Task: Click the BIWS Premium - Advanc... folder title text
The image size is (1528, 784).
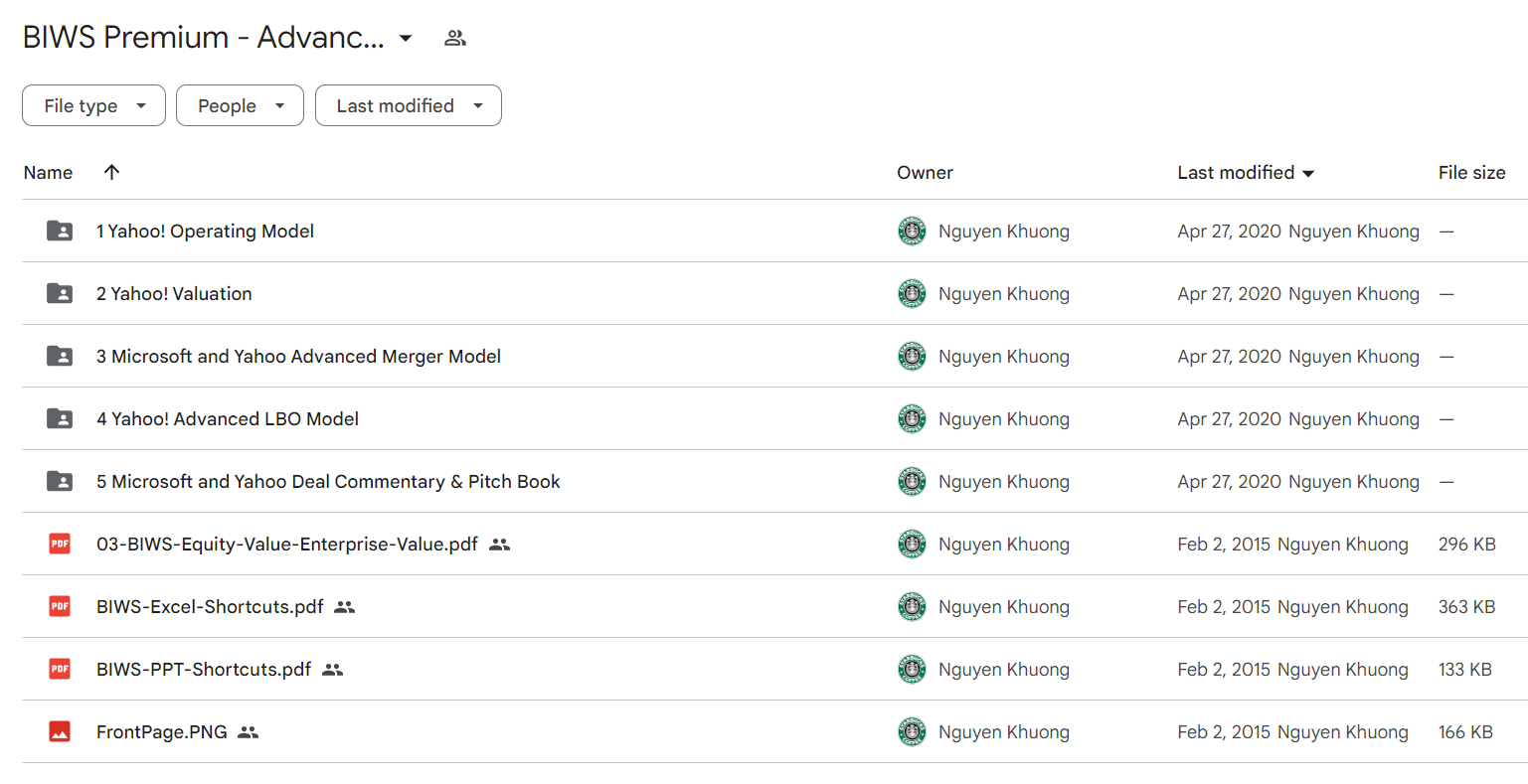Action: click(x=204, y=37)
